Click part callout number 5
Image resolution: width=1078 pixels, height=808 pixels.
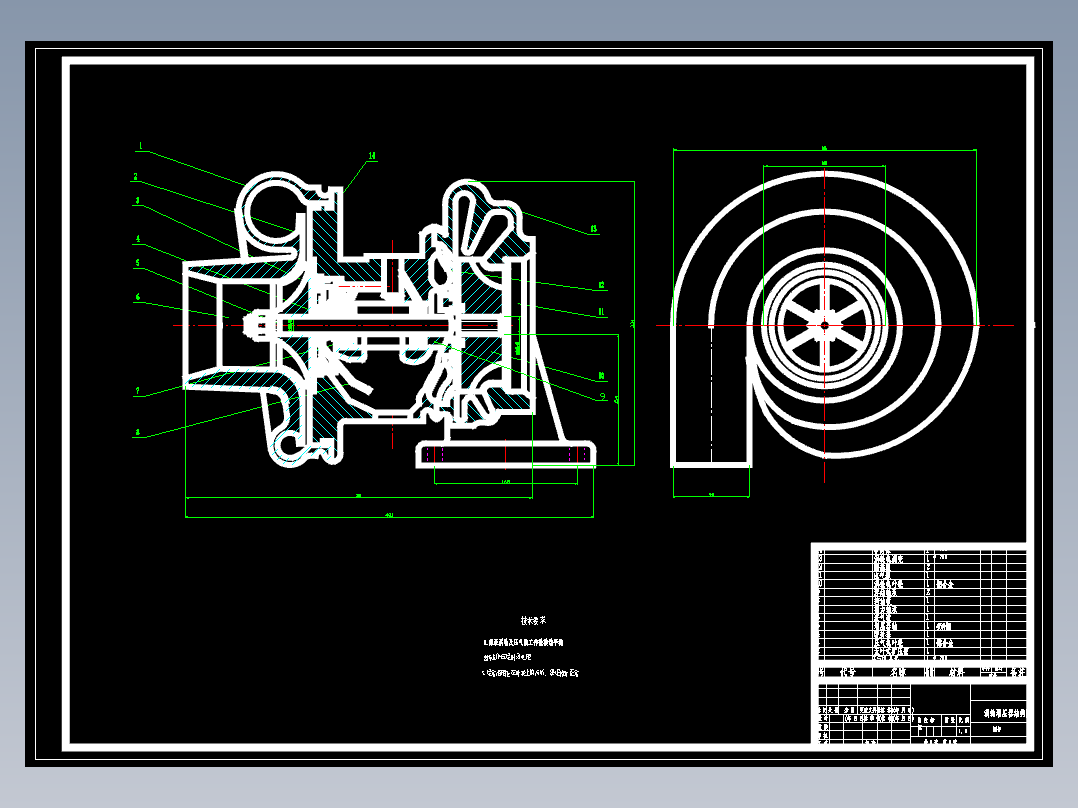(138, 263)
